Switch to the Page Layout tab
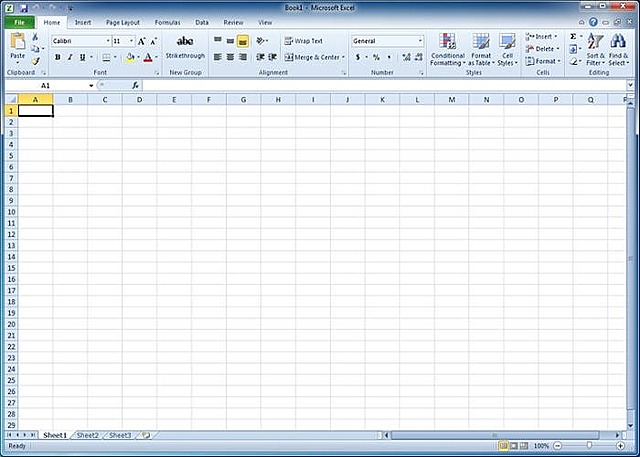The width and height of the screenshot is (640, 457). coord(123,22)
